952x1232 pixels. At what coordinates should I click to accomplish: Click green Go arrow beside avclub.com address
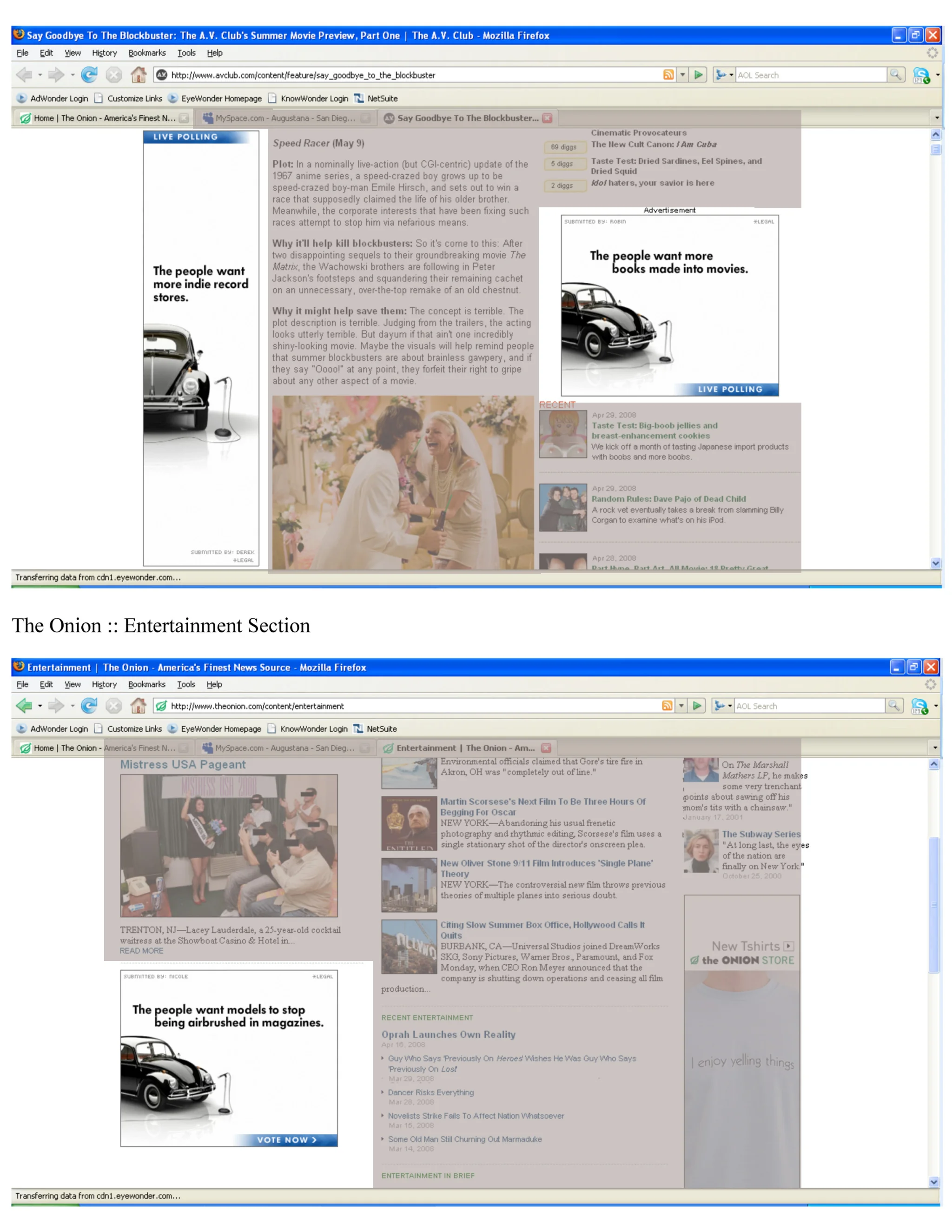pyautogui.click(x=698, y=75)
